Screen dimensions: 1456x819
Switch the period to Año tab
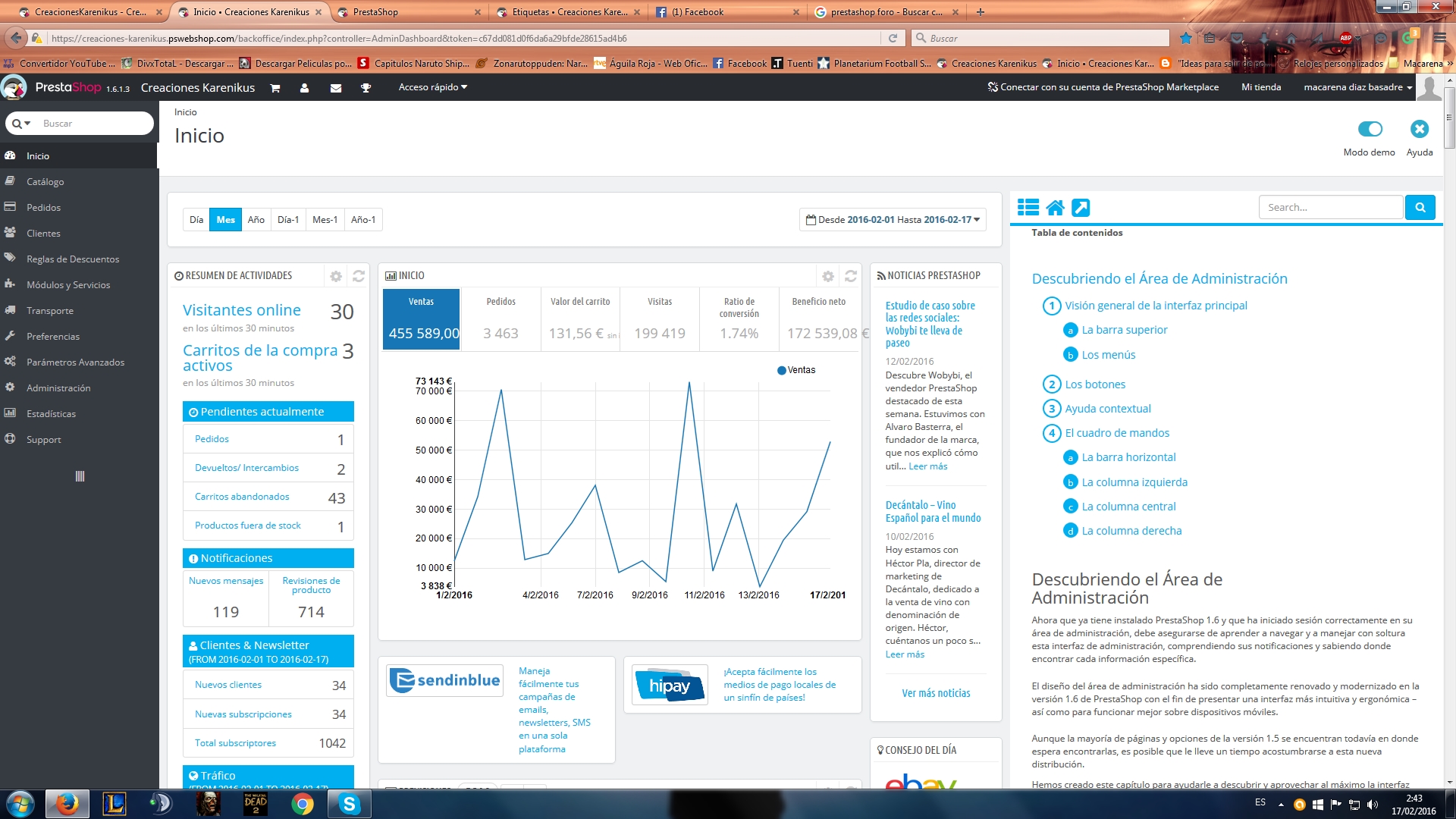256,220
